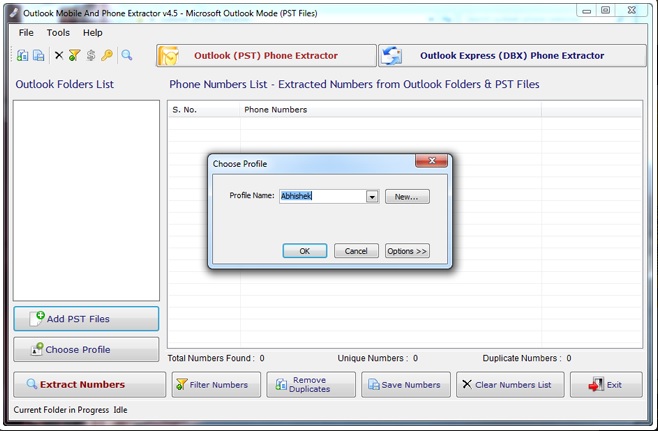Screen dimensions: 658x431
Task: Click the Phone Numbers column header
Action: (x=391, y=110)
